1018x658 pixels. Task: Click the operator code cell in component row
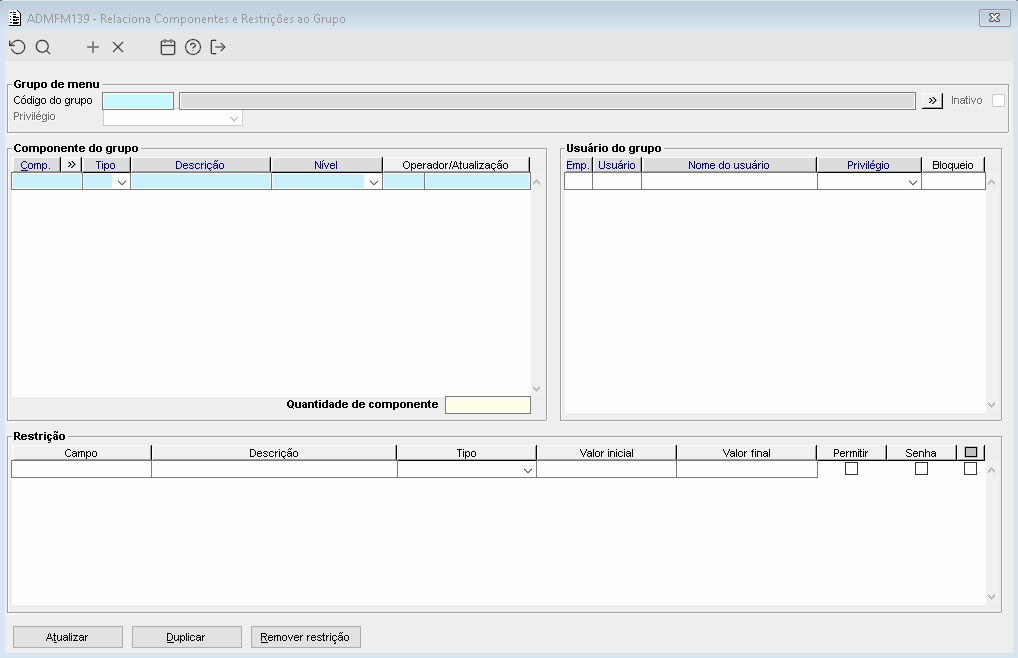click(404, 182)
